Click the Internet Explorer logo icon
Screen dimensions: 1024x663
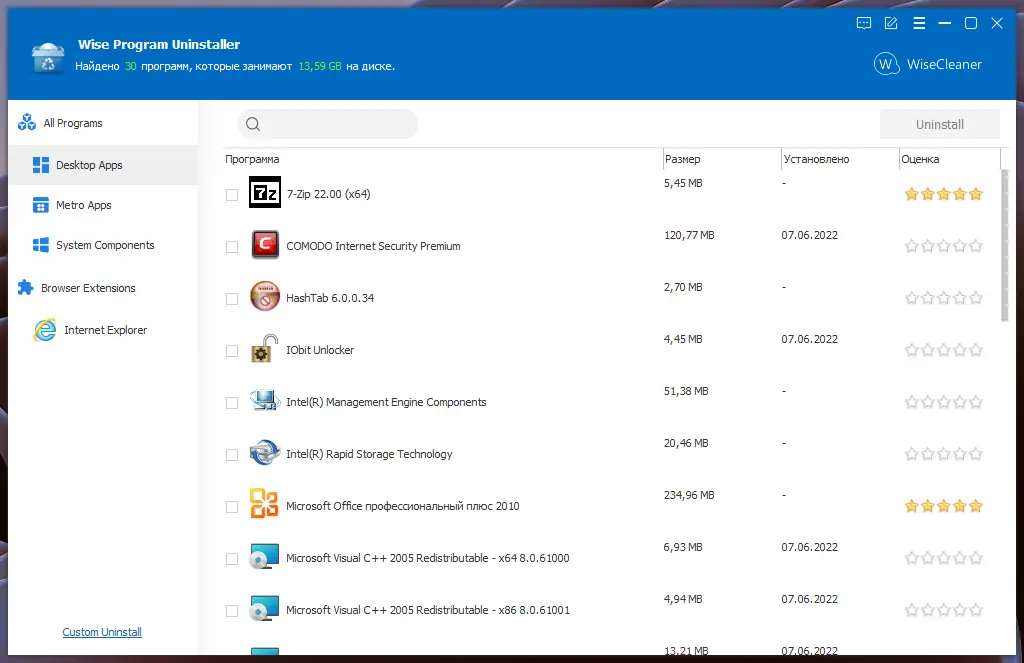pyautogui.click(x=45, y=330)
